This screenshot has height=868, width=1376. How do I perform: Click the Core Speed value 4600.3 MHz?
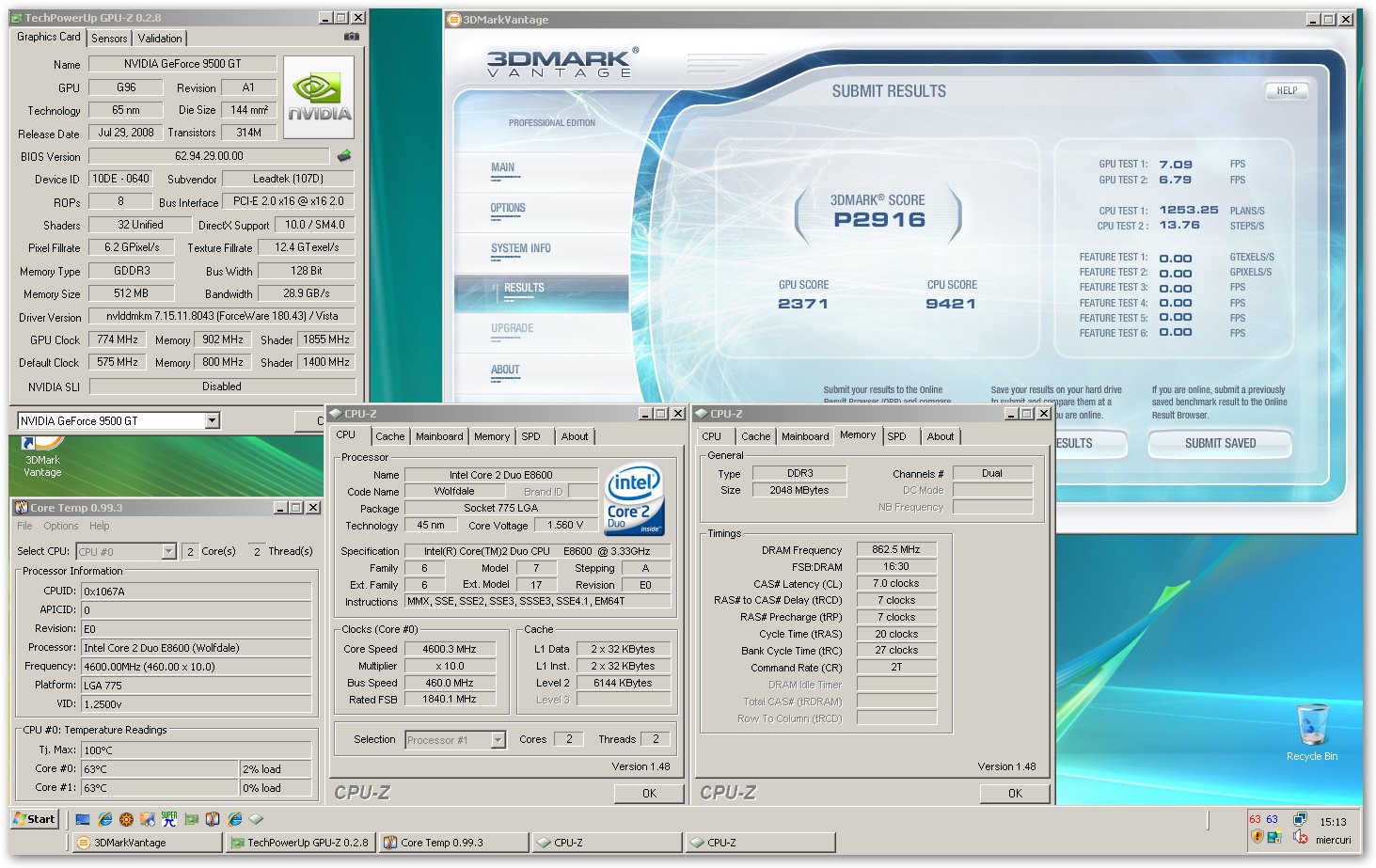[449, 649]
